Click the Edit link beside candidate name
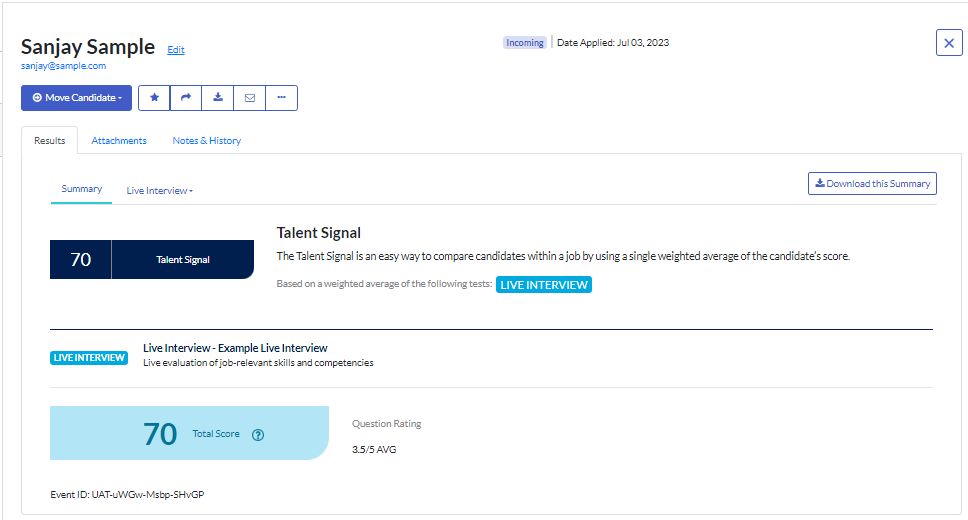The image size is (968, 520). (176, 49)
